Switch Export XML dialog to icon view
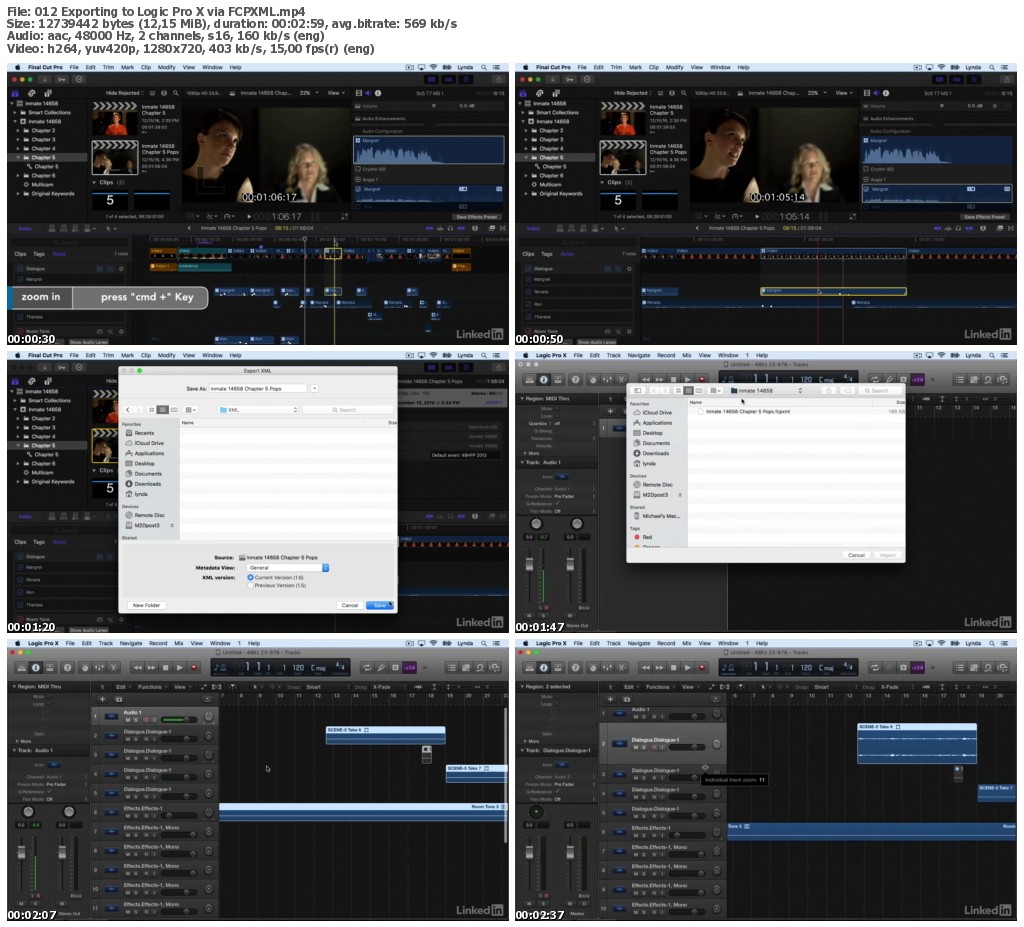Viewport: 1024px width, 927px height. 152,410
